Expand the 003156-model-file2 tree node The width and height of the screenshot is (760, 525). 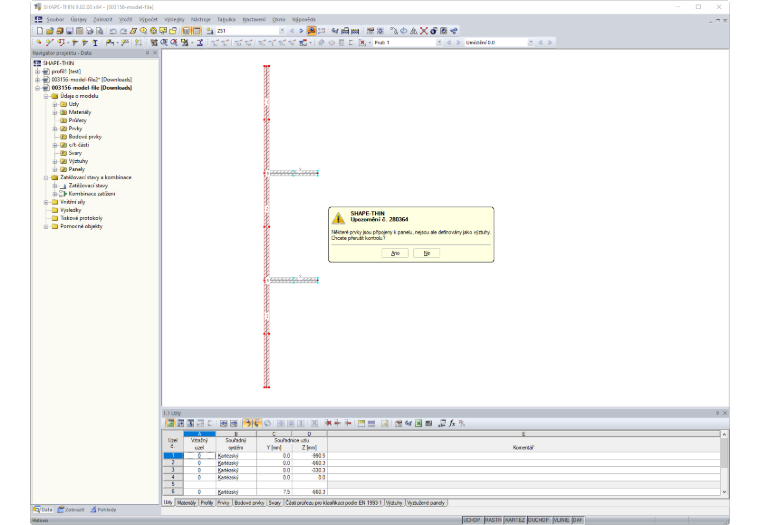coord(37,80)
